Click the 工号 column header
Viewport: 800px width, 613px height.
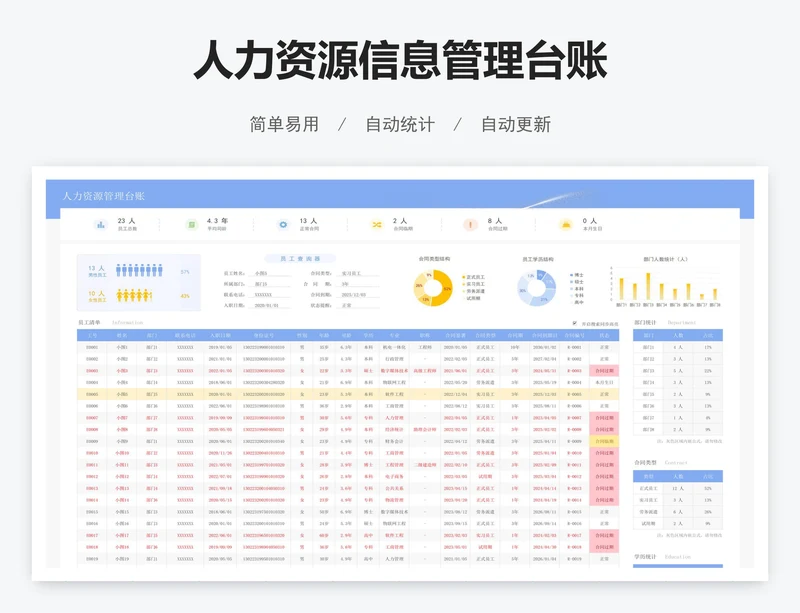click(92, 335)
